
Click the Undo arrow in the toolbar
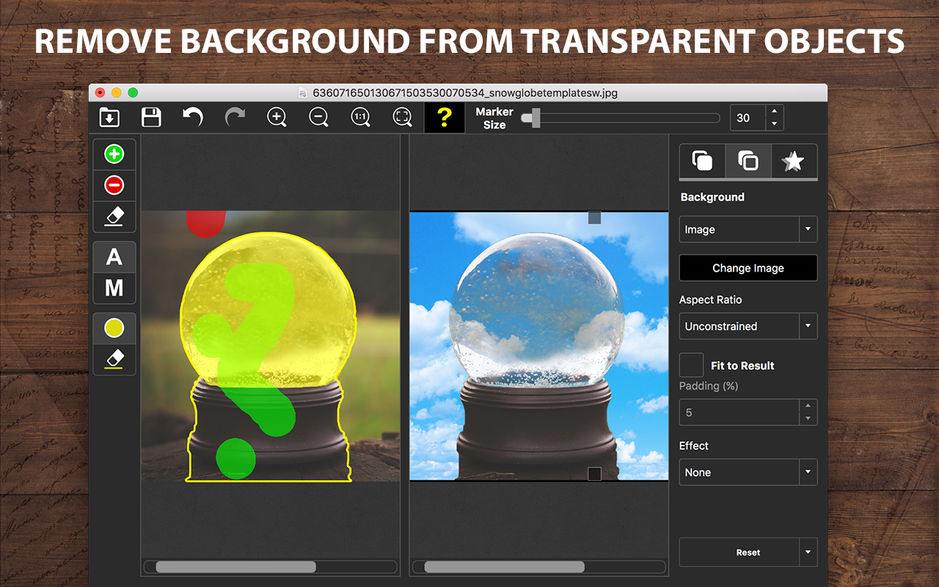pyautogui.click(x=193, y=117)
